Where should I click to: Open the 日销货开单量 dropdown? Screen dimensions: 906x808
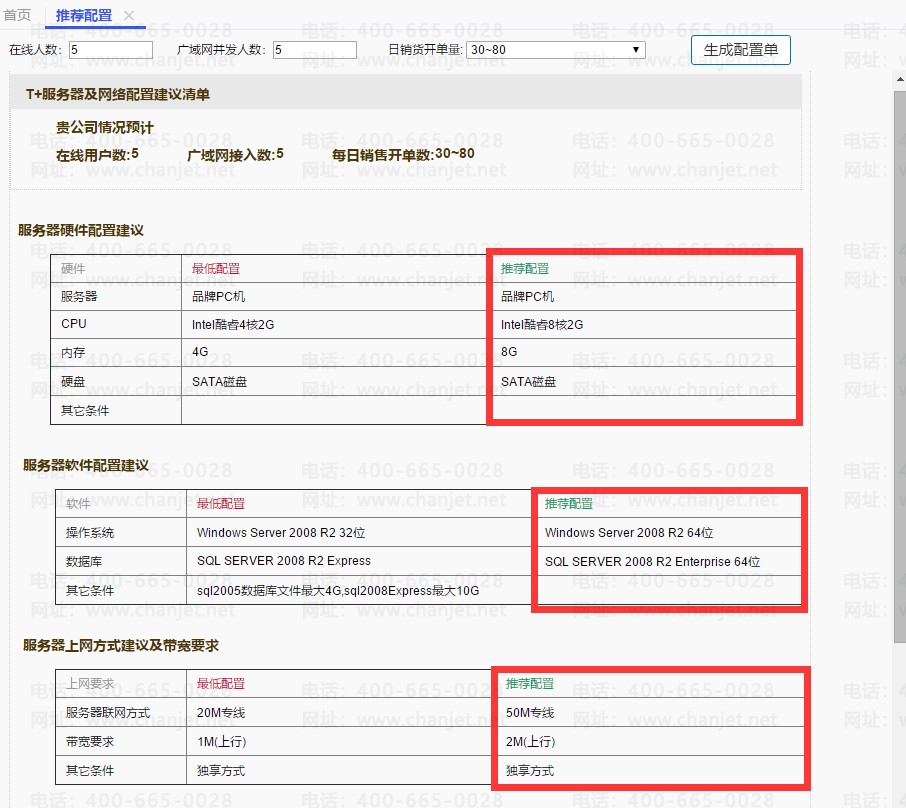555,50
